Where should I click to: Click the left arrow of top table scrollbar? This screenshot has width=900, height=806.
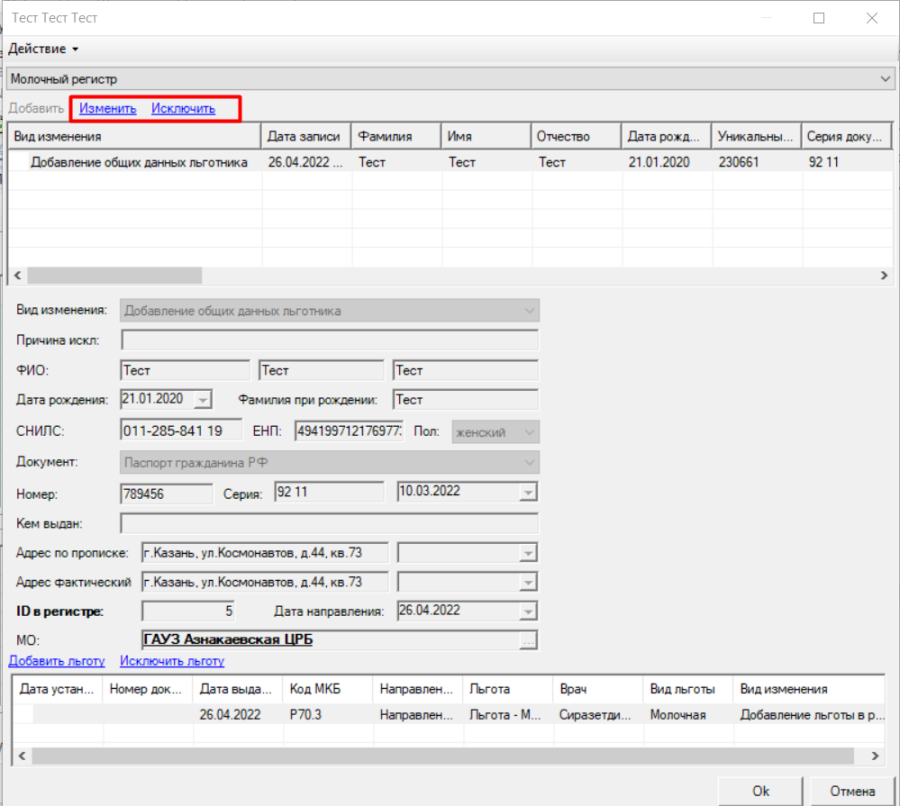pyautogui.click(x=18, y=276)
